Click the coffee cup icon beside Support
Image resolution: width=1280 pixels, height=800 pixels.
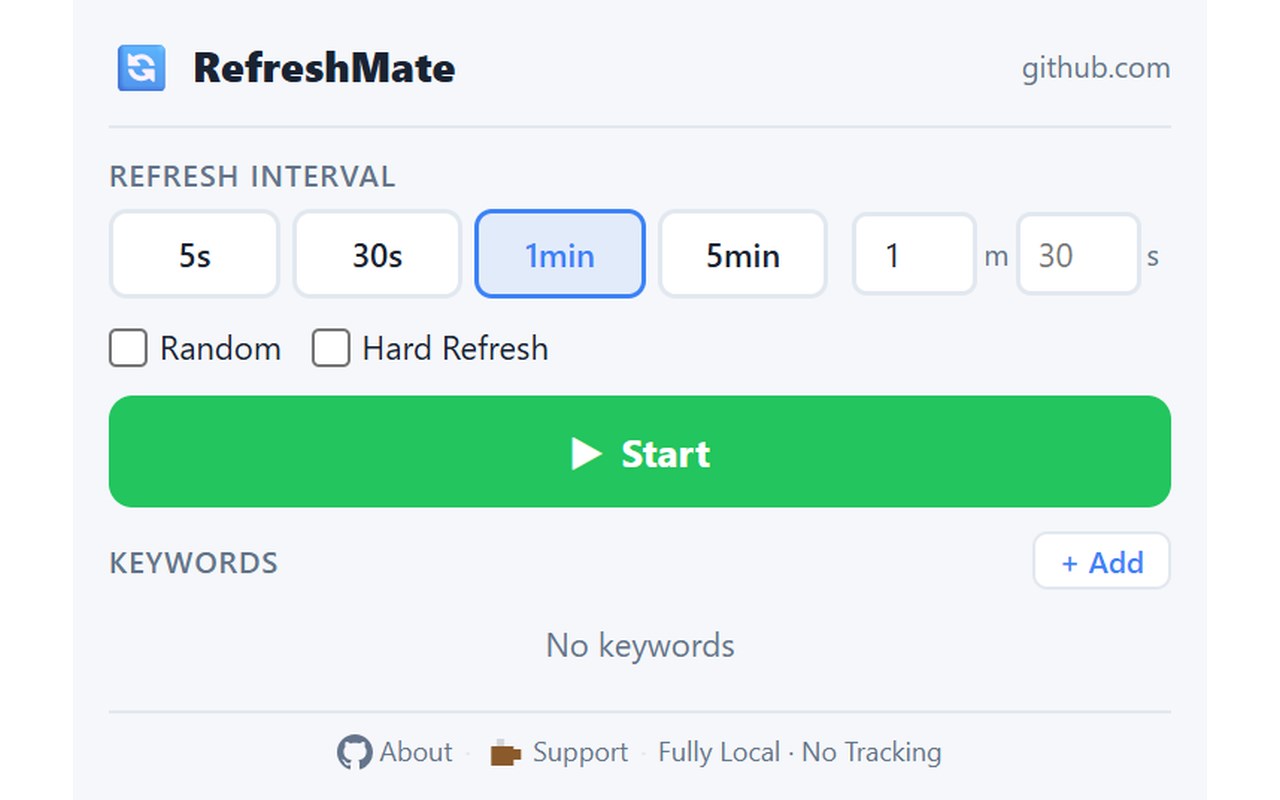[506, 753]
